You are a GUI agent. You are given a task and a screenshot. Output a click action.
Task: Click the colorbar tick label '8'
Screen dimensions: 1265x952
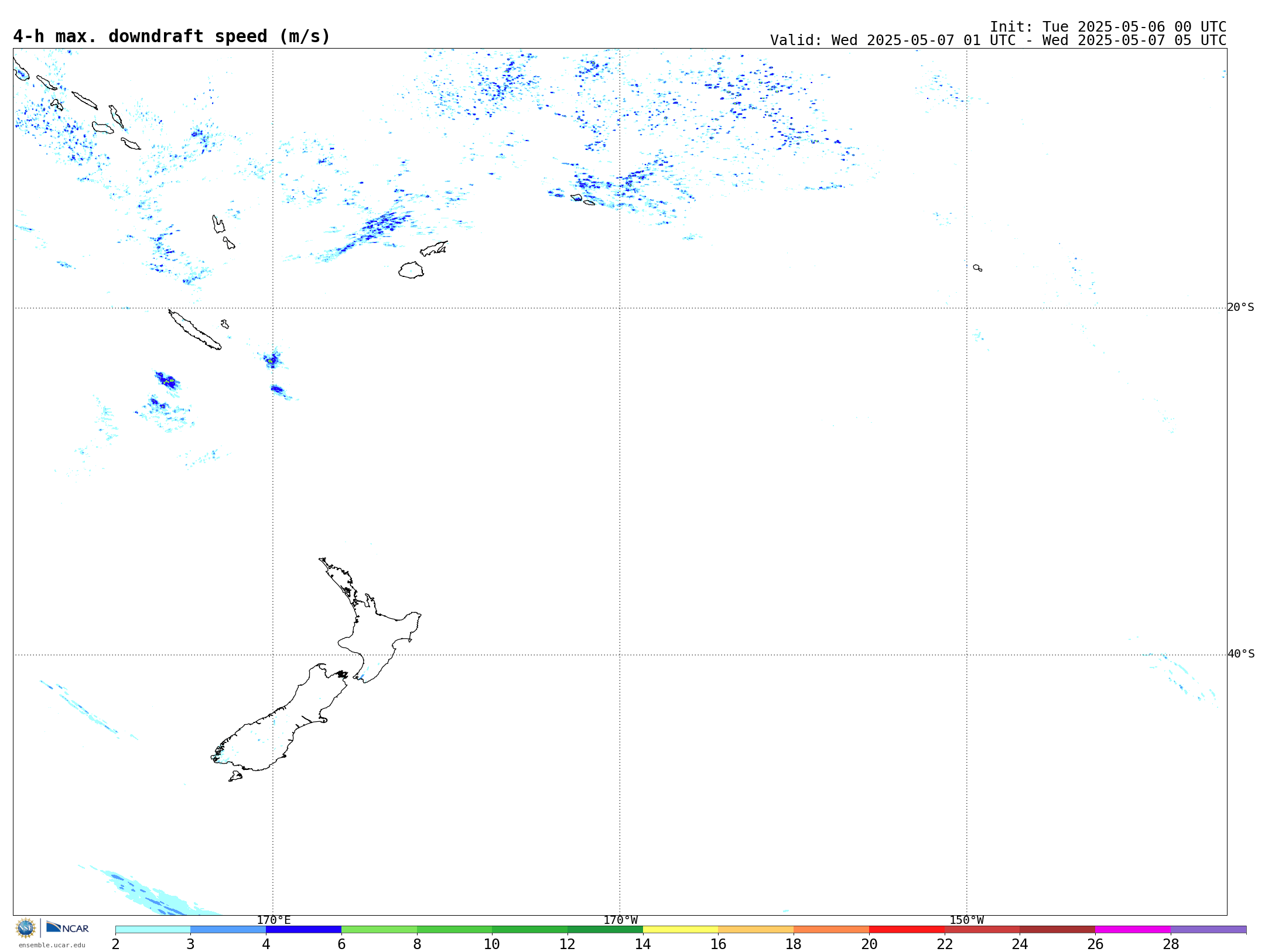pos(417,944)
